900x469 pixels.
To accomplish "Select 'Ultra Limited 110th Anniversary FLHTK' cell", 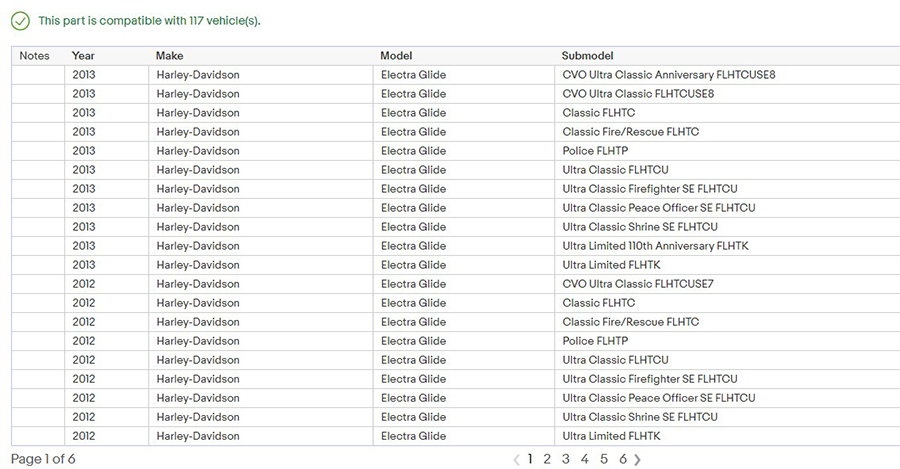I will [x=727, y=246].
